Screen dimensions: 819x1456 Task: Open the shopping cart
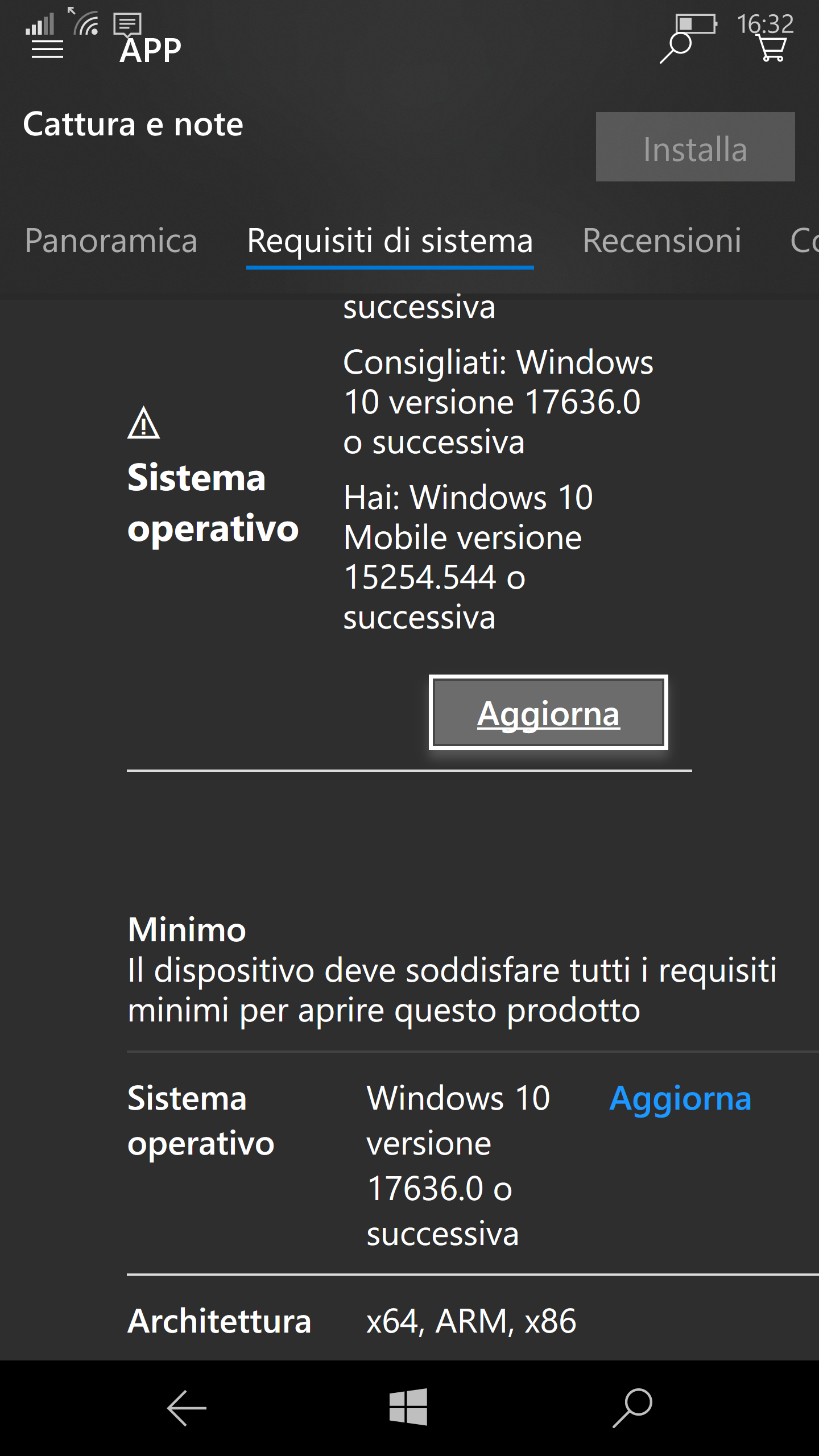click(x=772, y=49)
